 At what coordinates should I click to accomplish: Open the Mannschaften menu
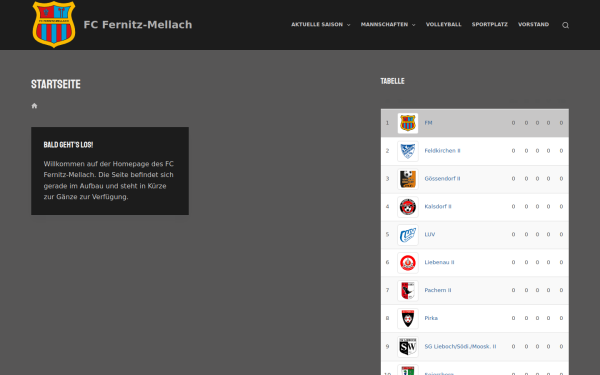click(384, 24)
